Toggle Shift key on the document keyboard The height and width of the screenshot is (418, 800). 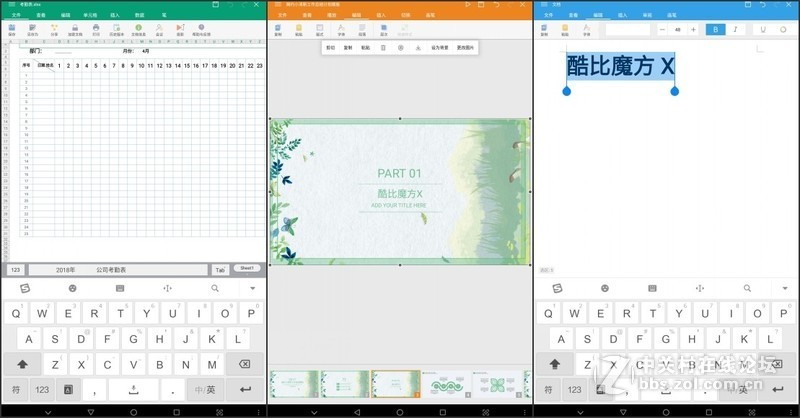click(x=555, y=364)
